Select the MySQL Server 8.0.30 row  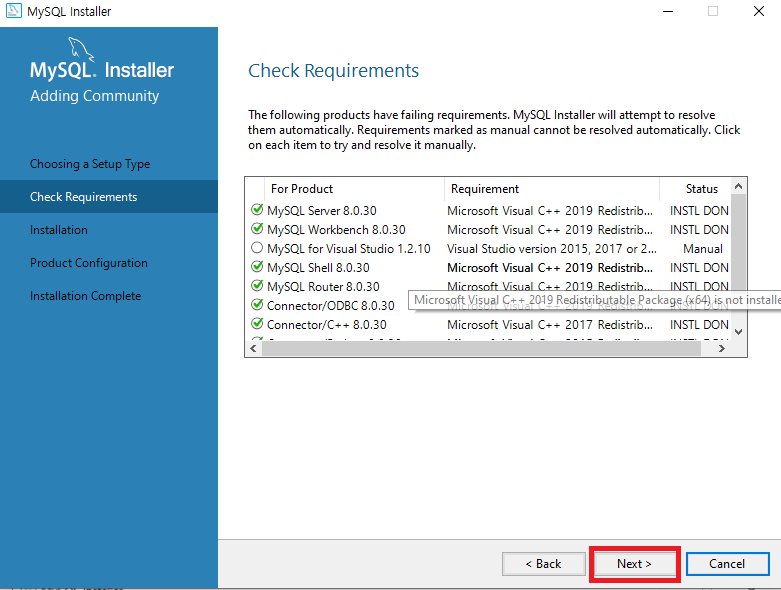tap(489, 211)
